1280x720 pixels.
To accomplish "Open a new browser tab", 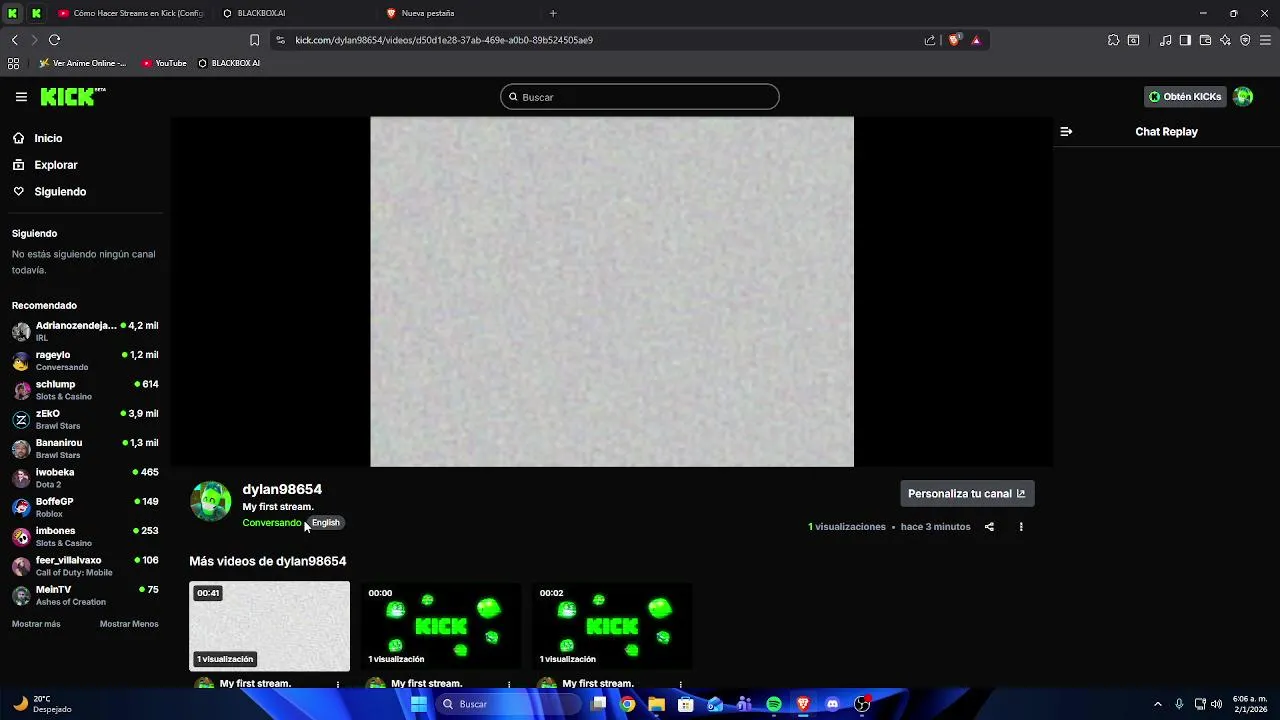I will click(553, 13).
